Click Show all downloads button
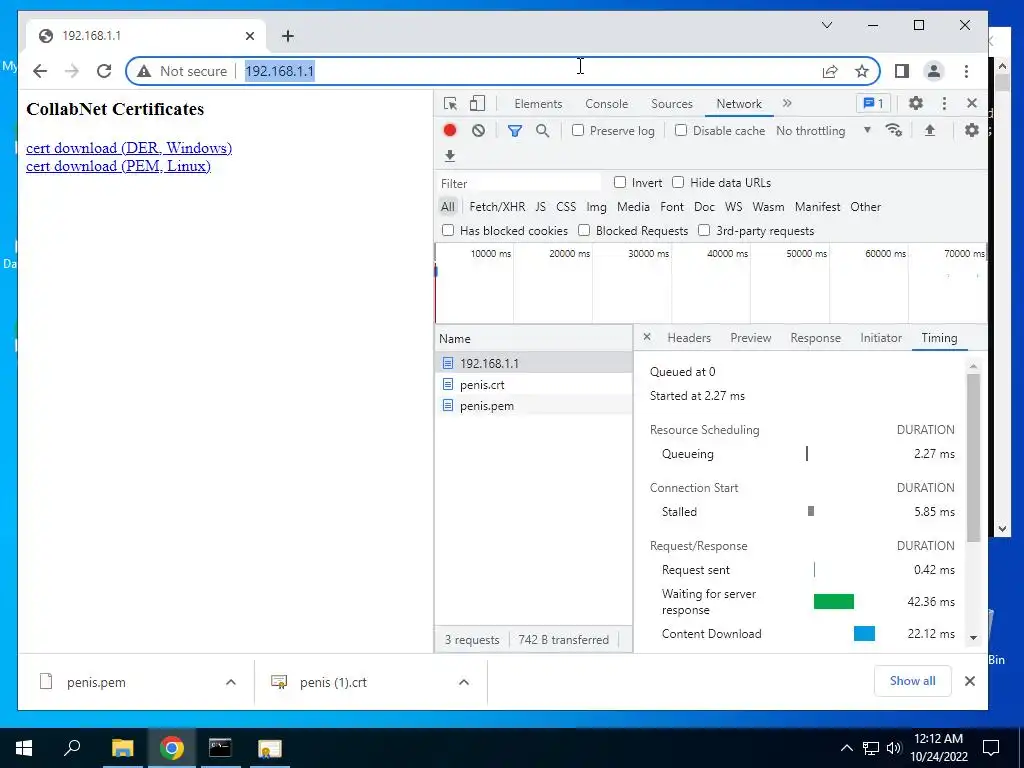This screenshot has width=1024, height=768. (x=912, y=681)
